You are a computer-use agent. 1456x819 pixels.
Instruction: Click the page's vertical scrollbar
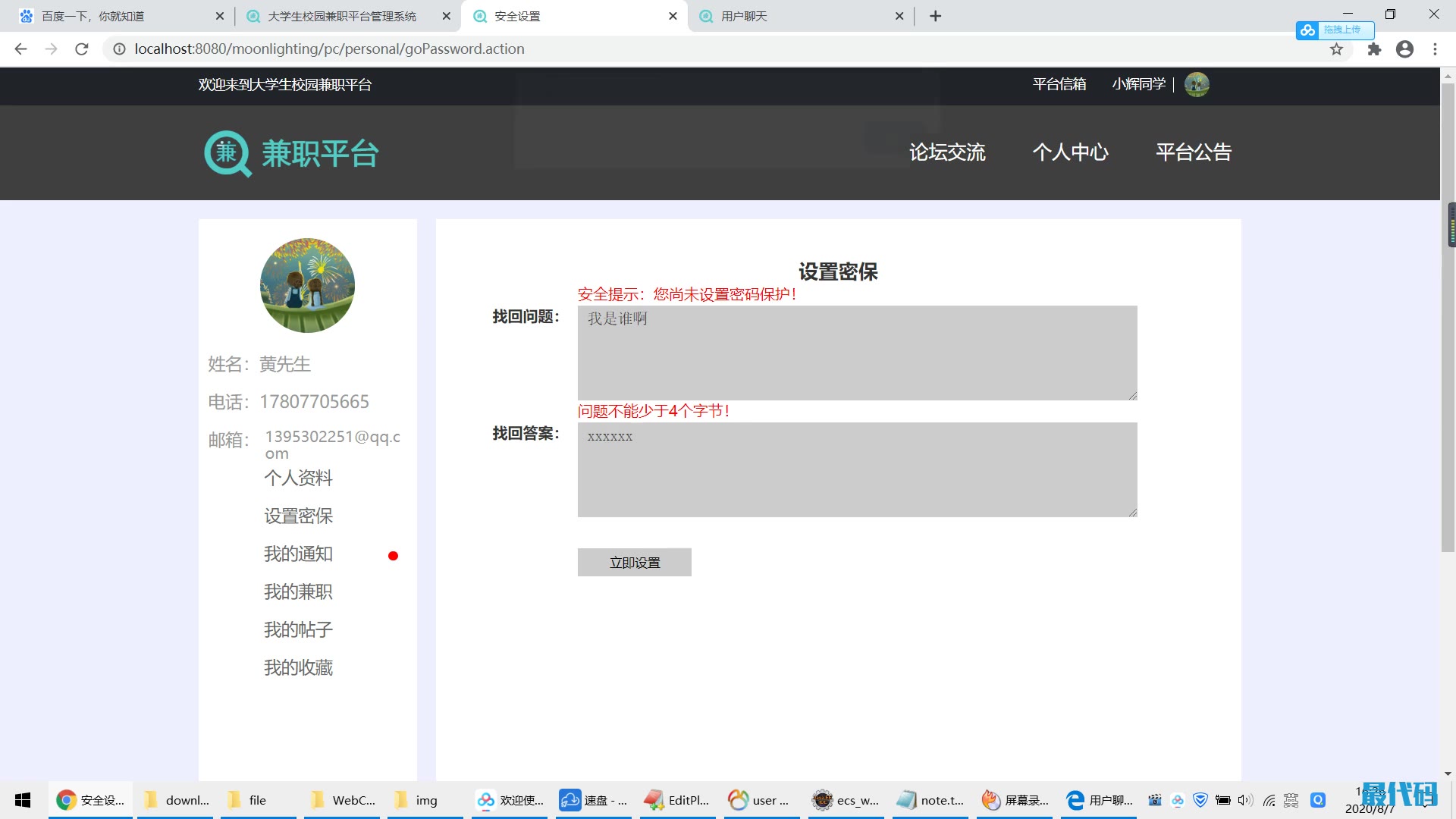[x=1448, y=379]
